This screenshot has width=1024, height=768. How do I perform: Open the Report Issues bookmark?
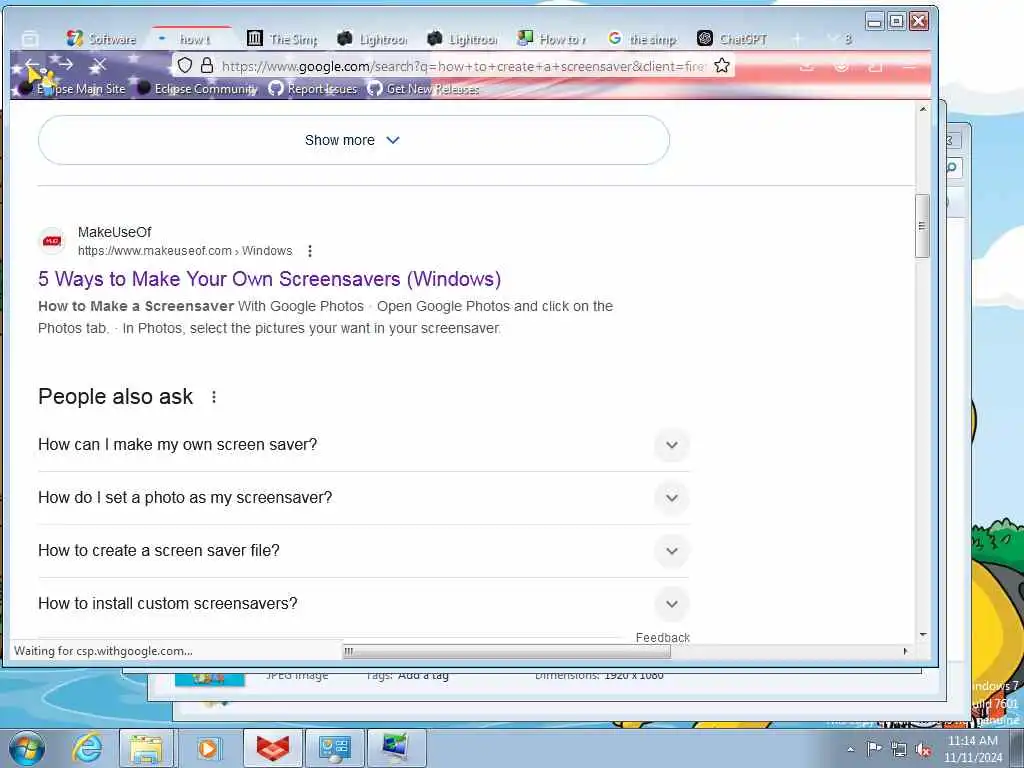[x=313, y=89]
